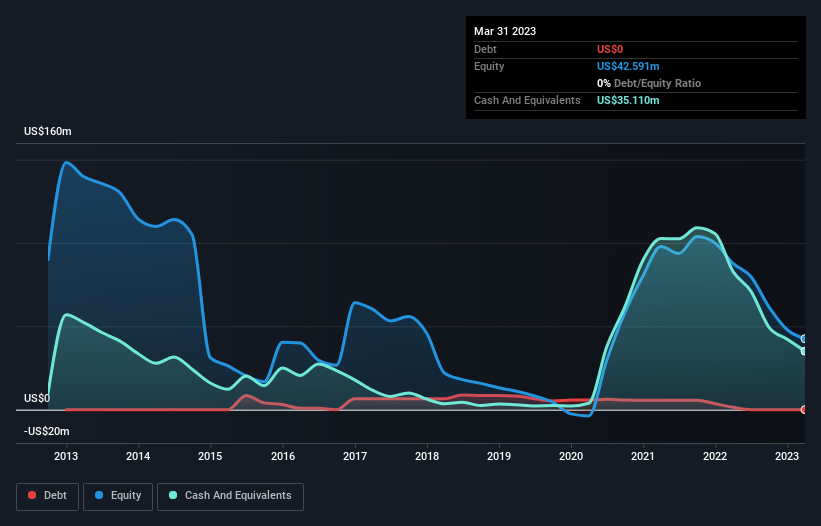
Task: Toggle the Debt series legend button
Action: click(x=48, y=496)
